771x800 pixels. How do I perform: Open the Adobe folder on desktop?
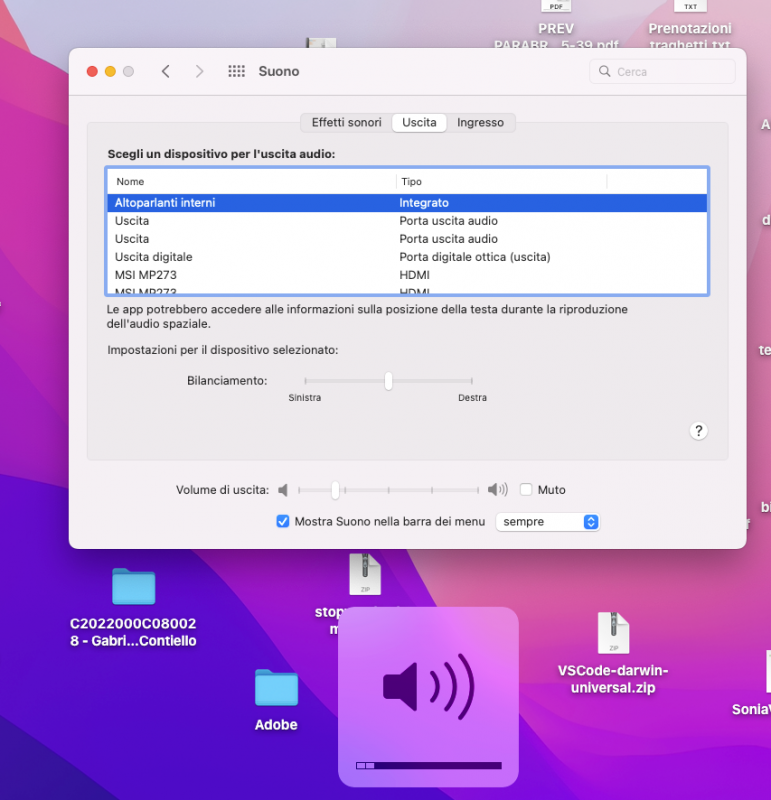click(276, 689)
